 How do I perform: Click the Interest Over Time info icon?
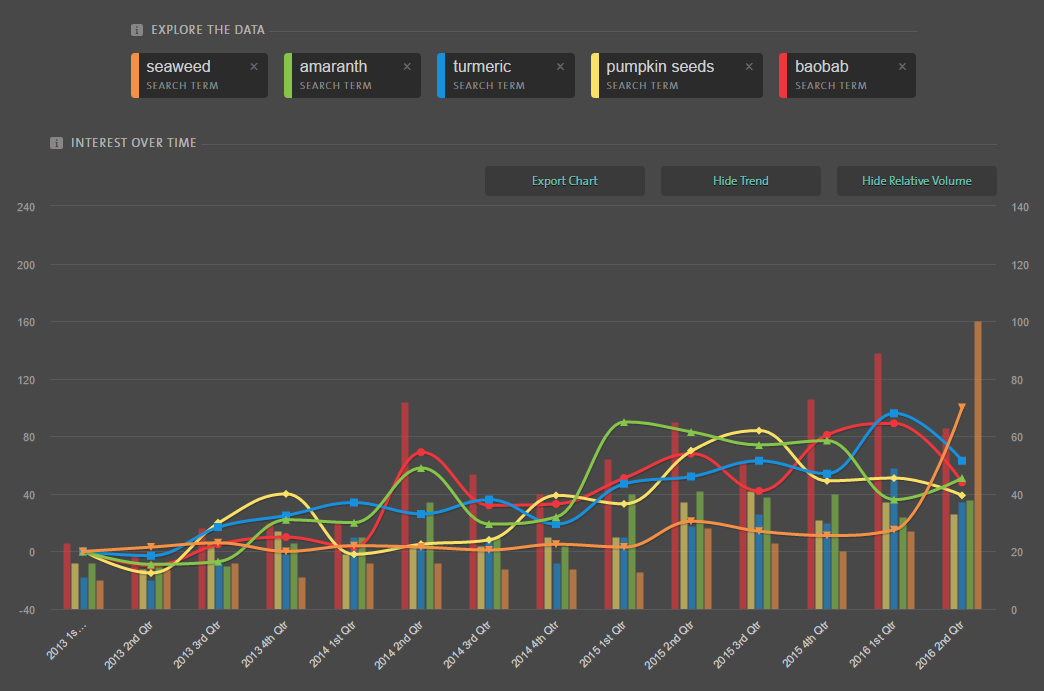[57, 143]
